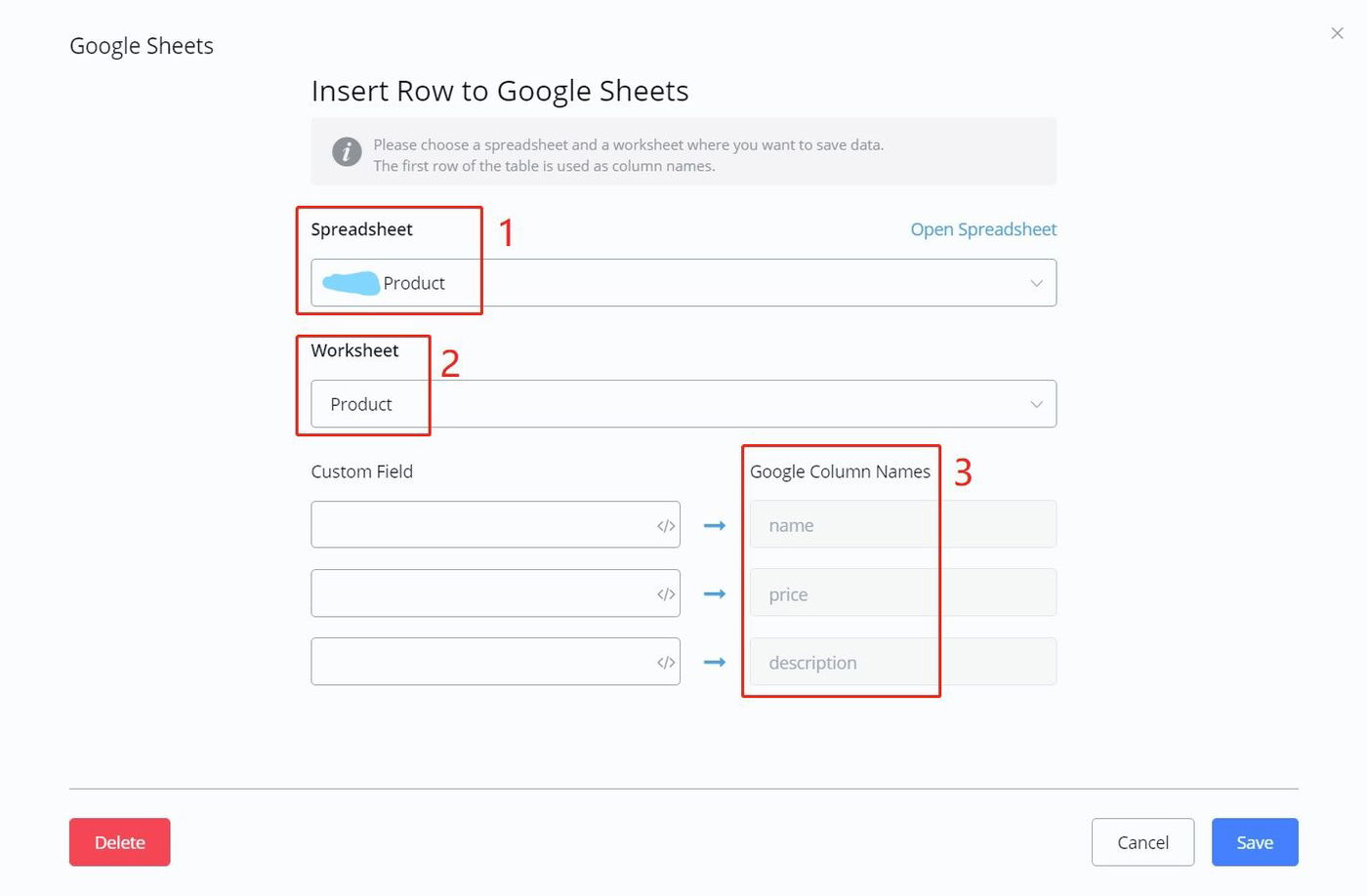Focus the second Custom Field input
Image resolution: width=1367 pixels, height=896 pixels.
coord(478,594)
